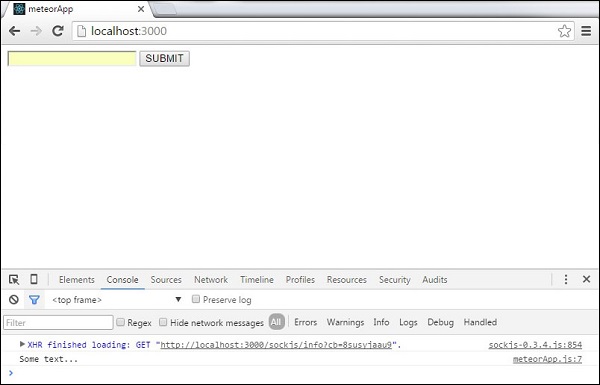Open the Timeline tab
This screenshot has width=600, height=385.
click(x=257, y=280)
